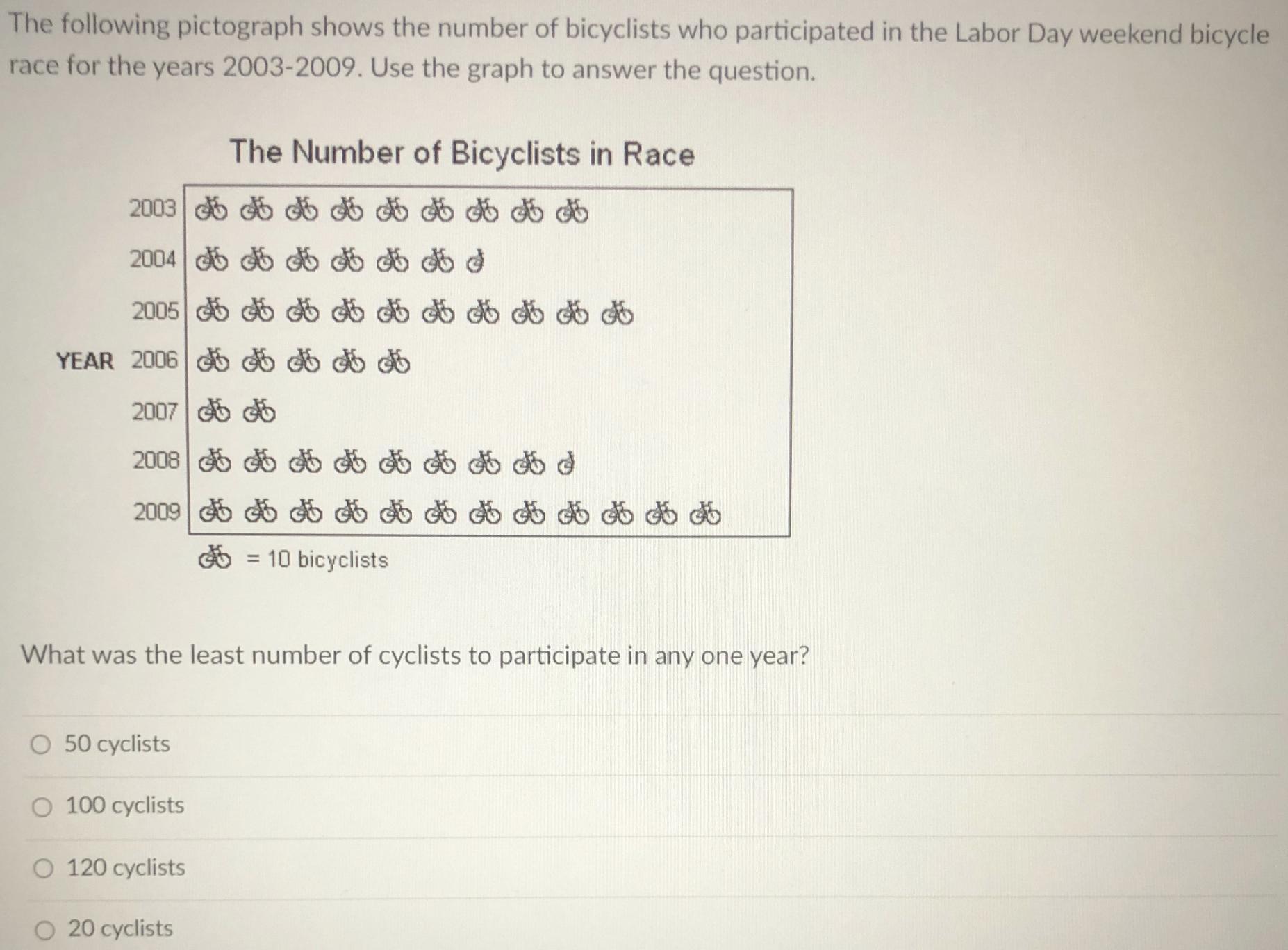
Task: Select the 50 cyclists radio button
Action: pyautogui.click(x=40, y=745)
